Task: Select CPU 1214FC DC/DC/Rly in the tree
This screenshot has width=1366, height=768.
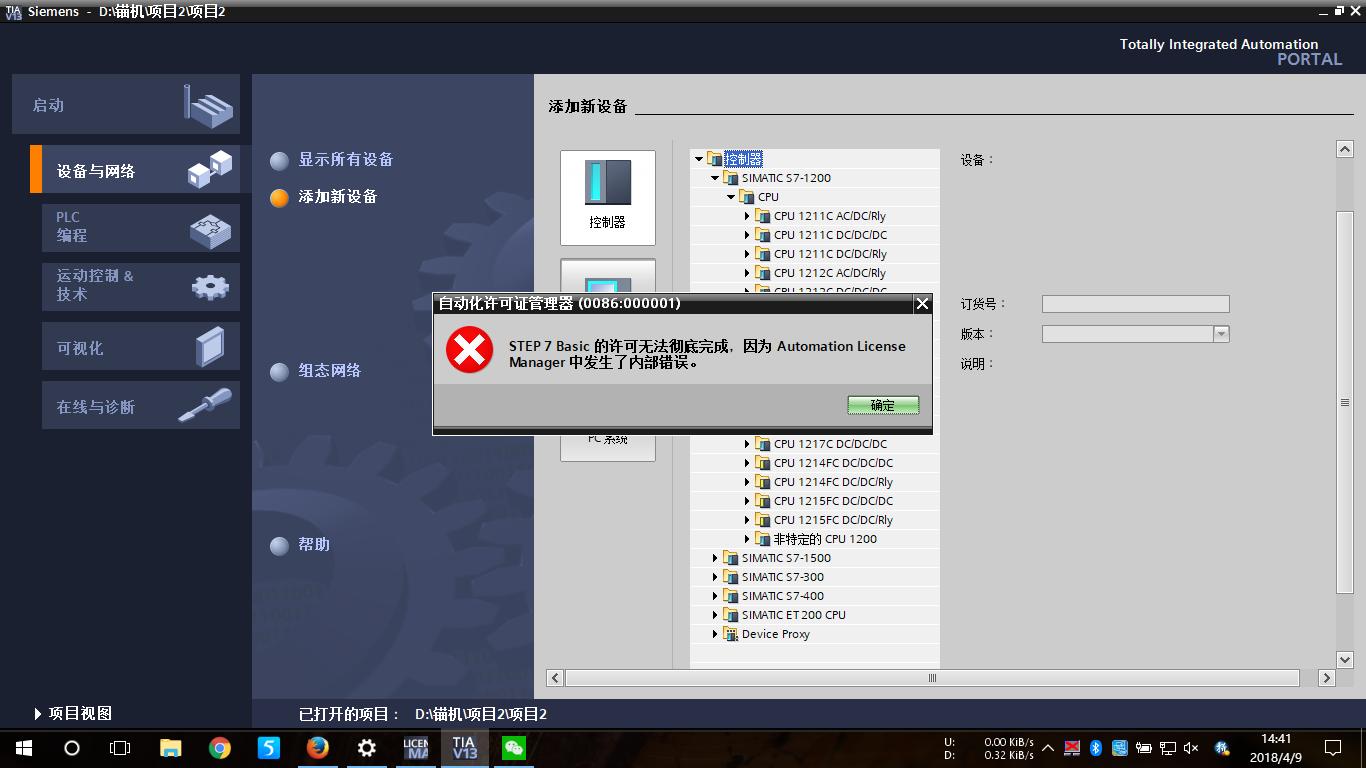Action: coord(833,482)
